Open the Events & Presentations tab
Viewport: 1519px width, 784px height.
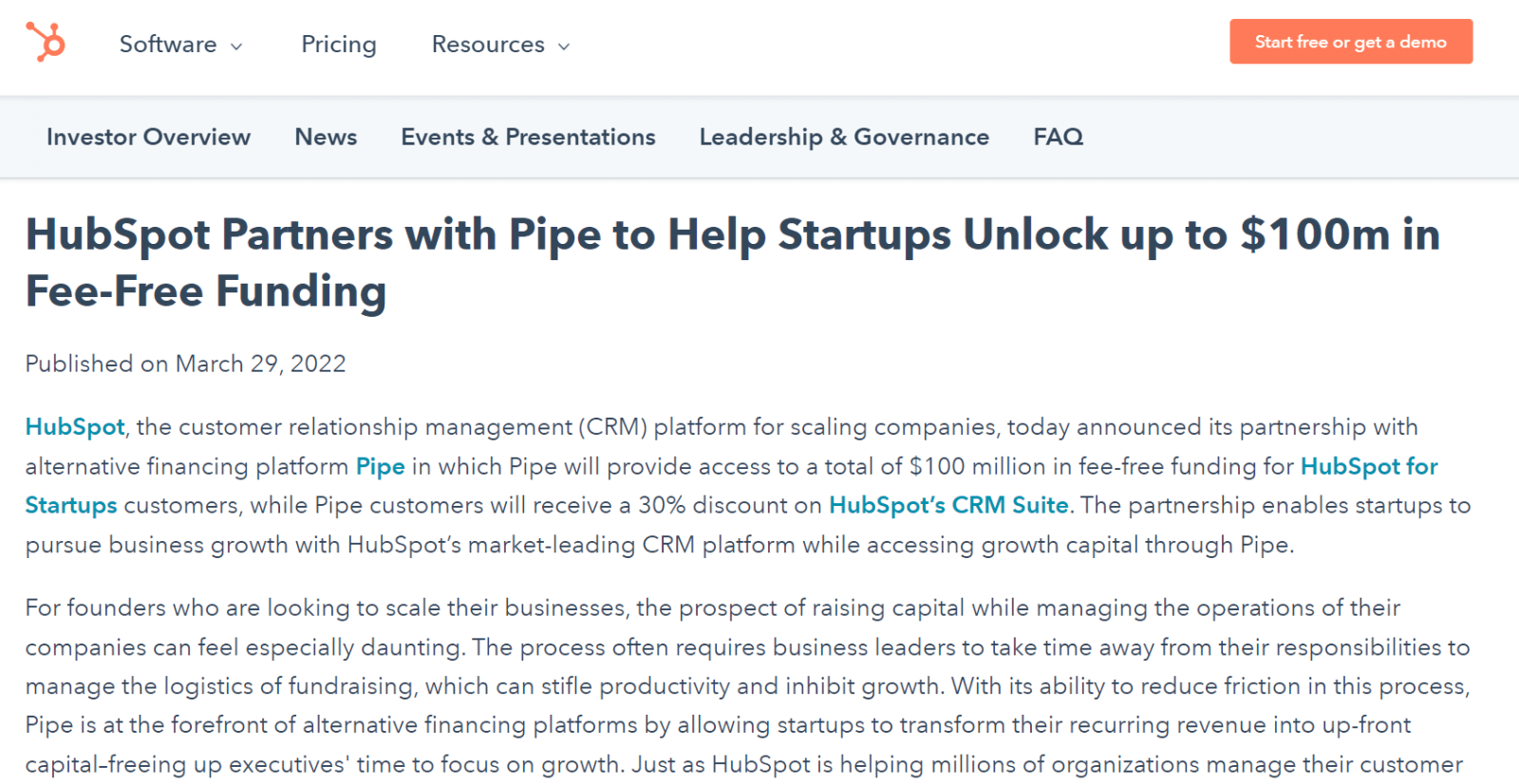pyautogui.click(x=528, y=137)
